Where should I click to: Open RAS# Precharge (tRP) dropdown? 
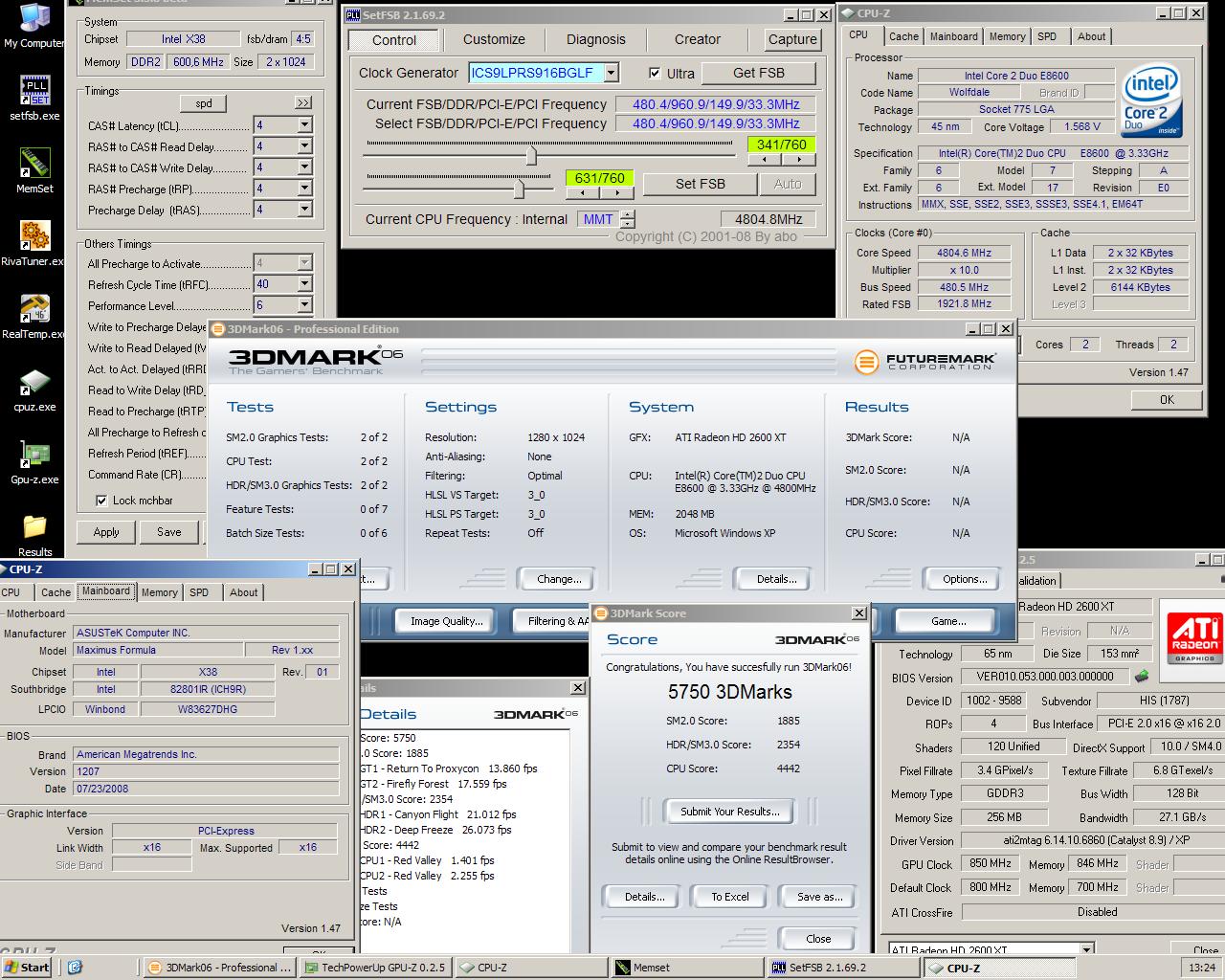pos(304,189)
